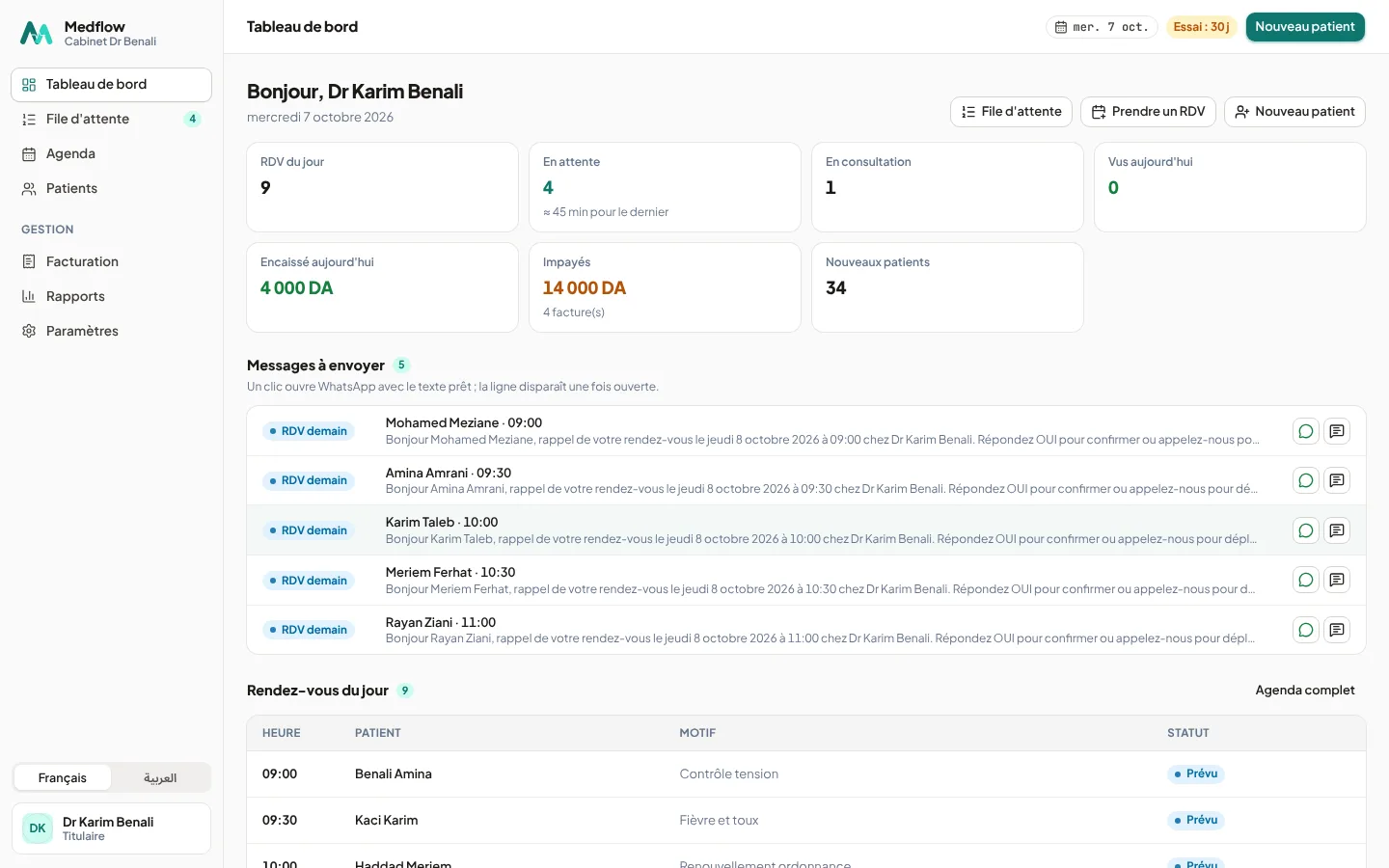Click the En consultation card
The height and width of the screenshot is (868, 1389).
(947, 187)
